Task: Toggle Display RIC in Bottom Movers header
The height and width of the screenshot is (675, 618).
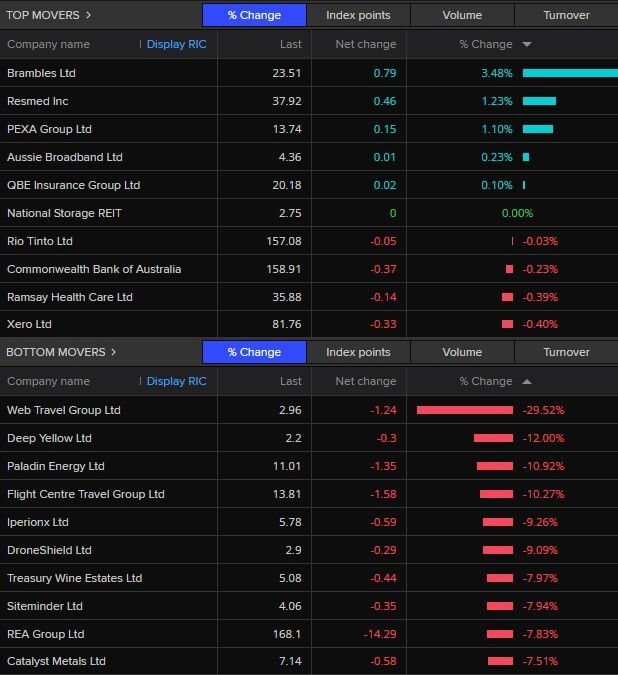Action: pos(176,381)
